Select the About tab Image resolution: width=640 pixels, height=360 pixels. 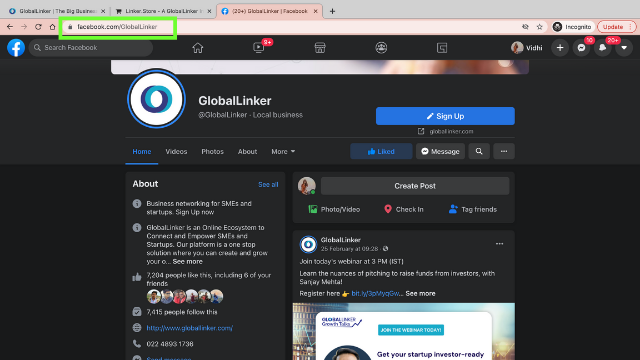(x=247, y=151)
